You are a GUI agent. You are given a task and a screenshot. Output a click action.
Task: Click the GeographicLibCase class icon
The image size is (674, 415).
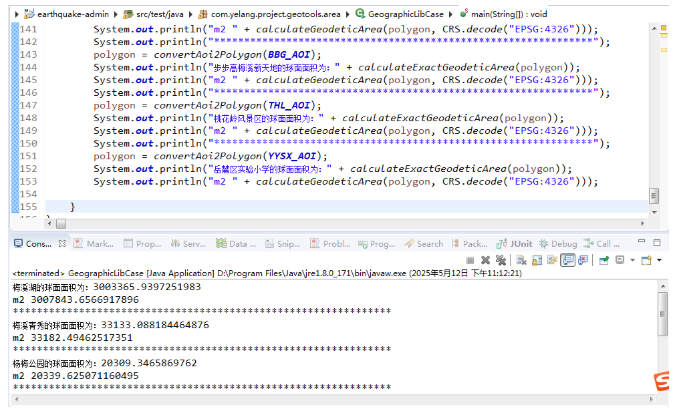(360, 14)
